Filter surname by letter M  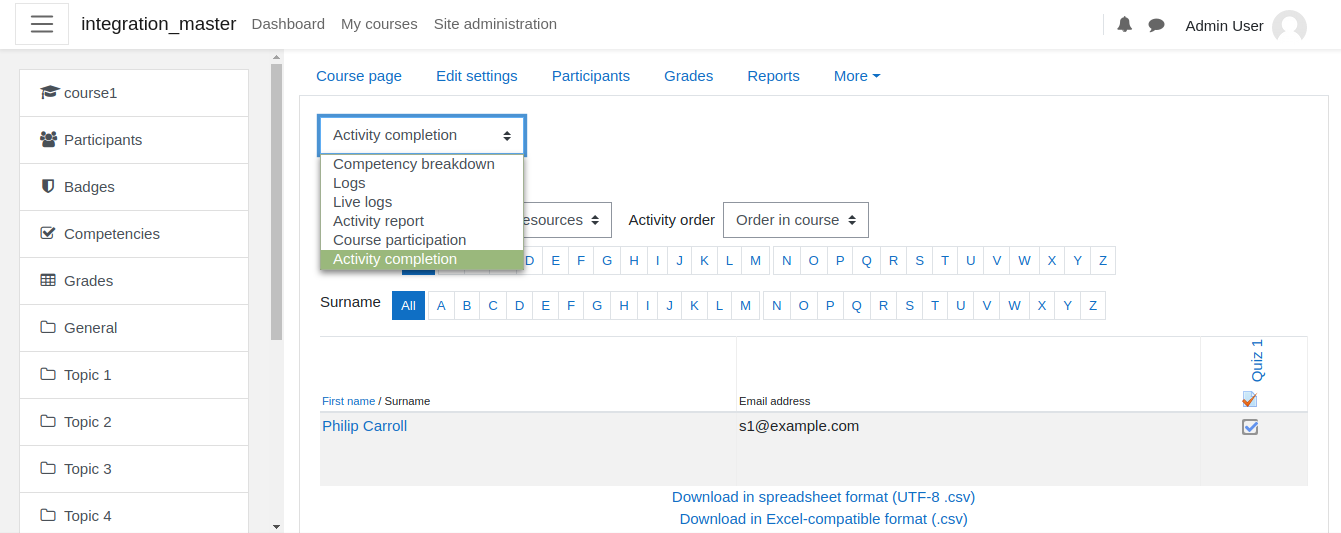(x=745, y=306)
